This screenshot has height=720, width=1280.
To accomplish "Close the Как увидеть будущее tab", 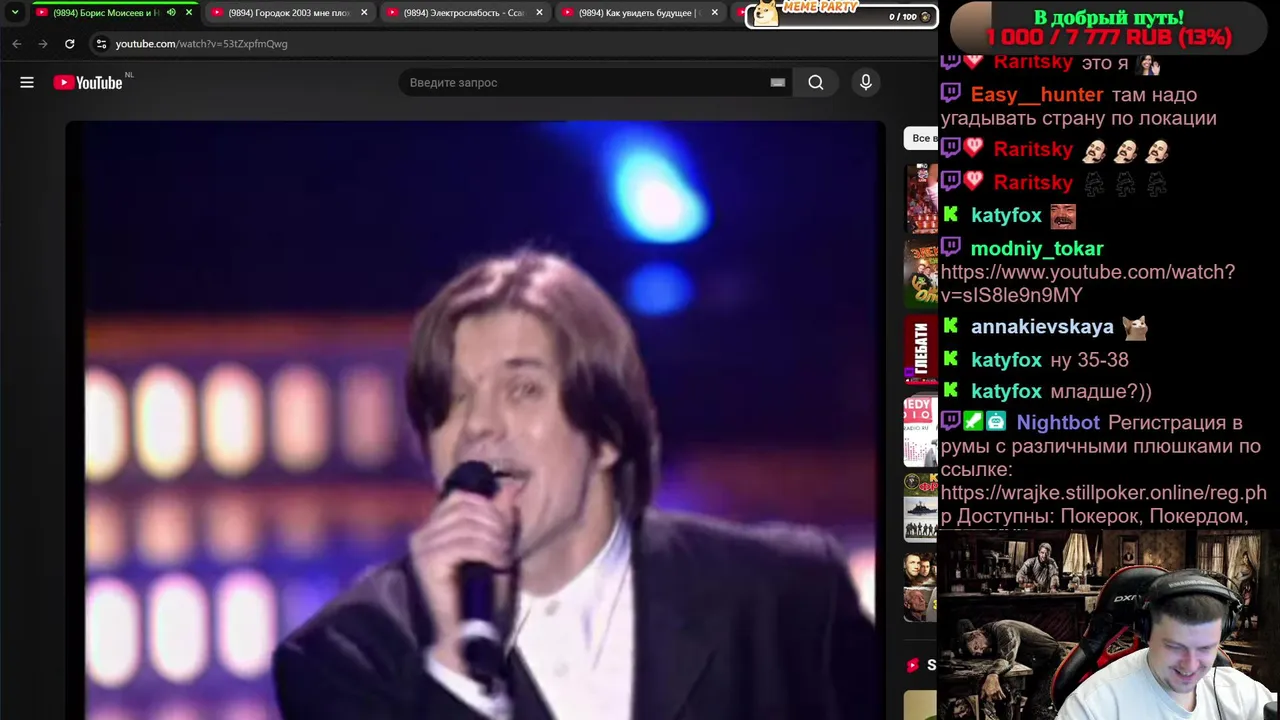I will (x=714, y=13).
